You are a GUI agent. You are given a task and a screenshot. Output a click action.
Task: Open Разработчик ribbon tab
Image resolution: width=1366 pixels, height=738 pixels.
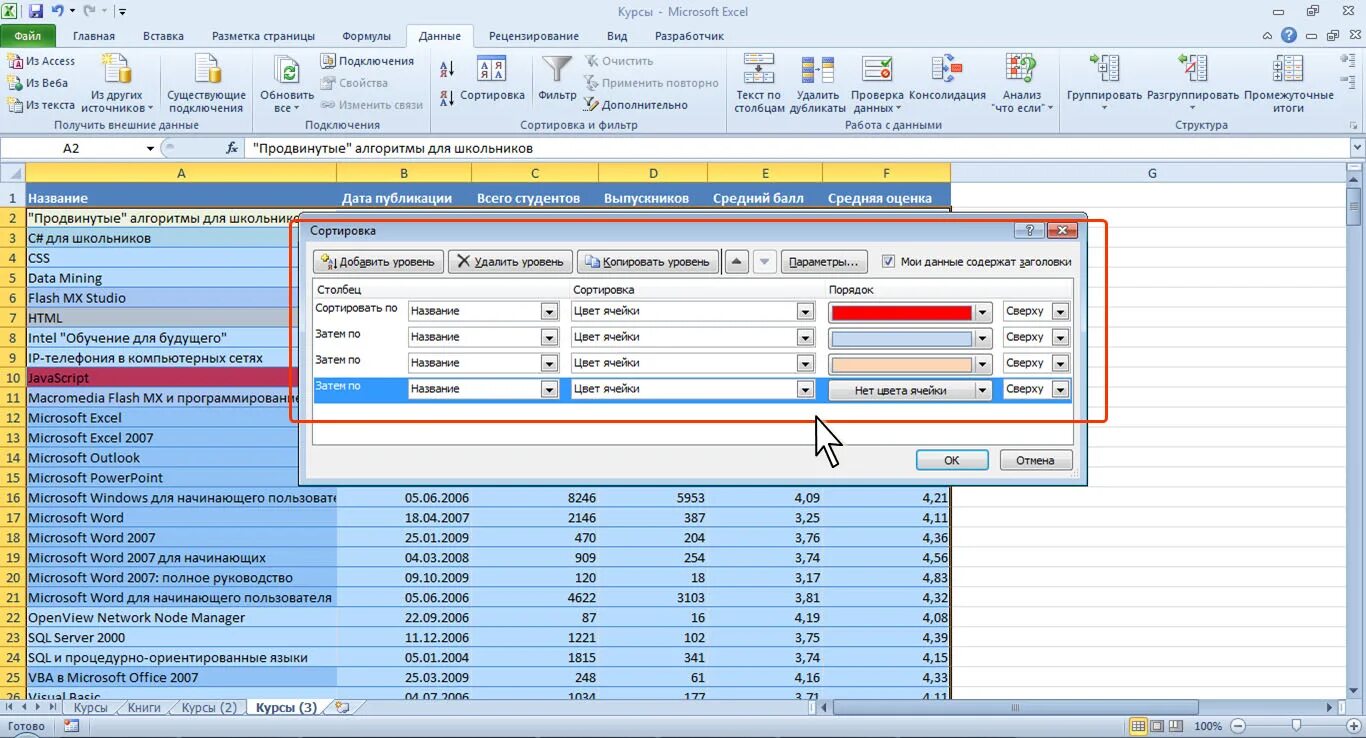[x=689, y=36]
